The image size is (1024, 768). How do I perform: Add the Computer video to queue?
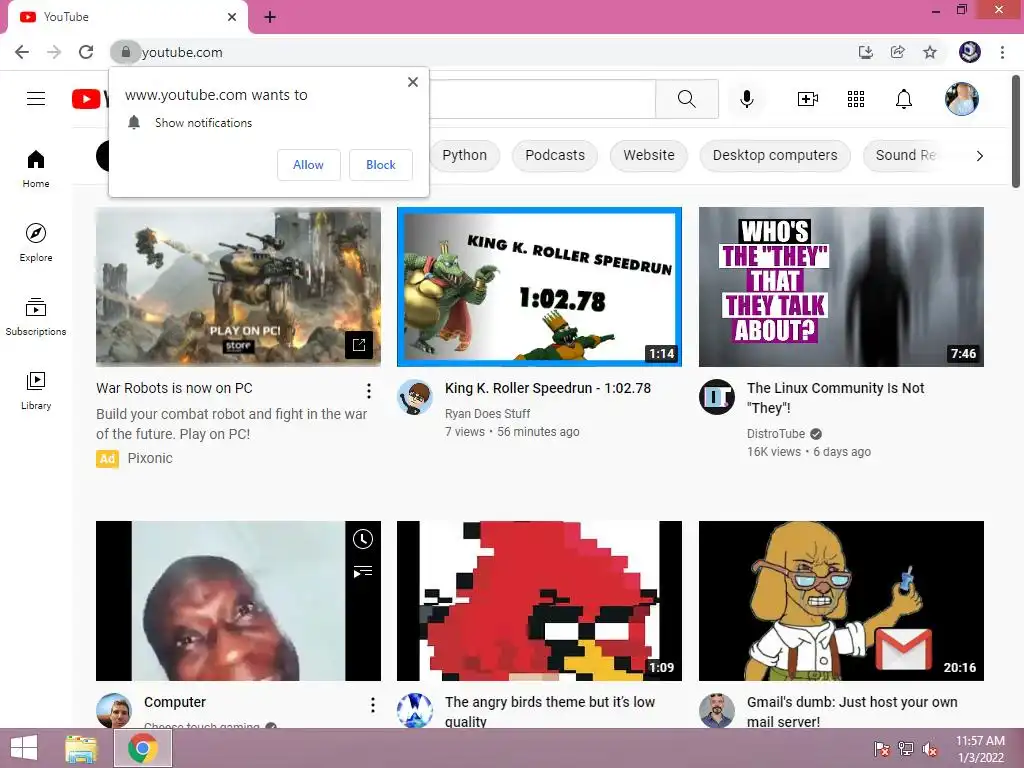(x=362, y=572)
